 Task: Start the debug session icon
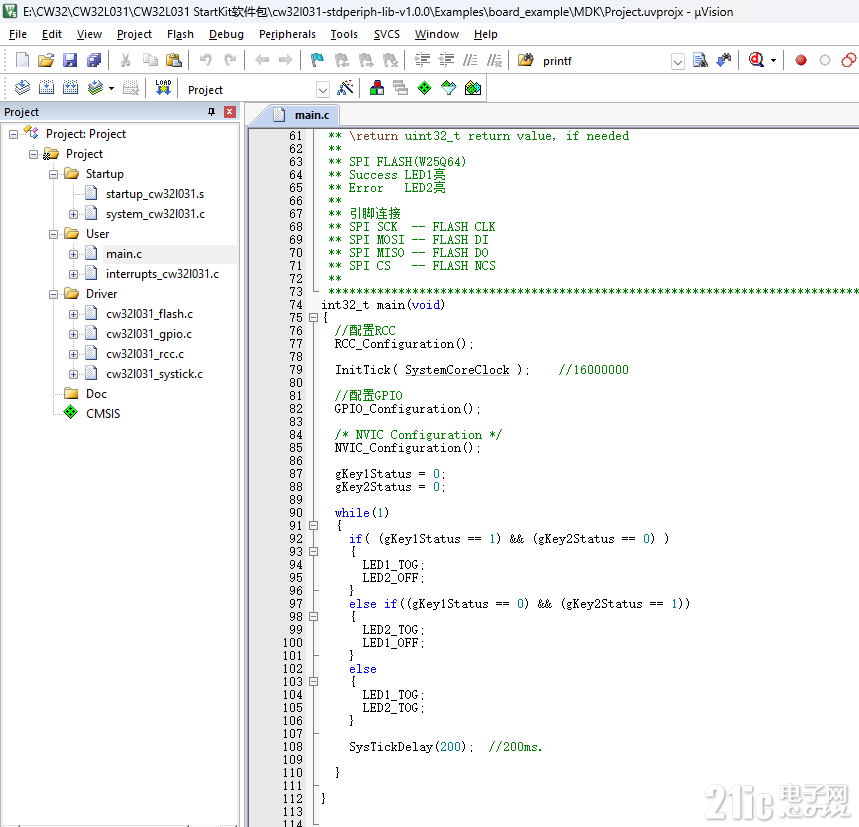pos(757,60)
